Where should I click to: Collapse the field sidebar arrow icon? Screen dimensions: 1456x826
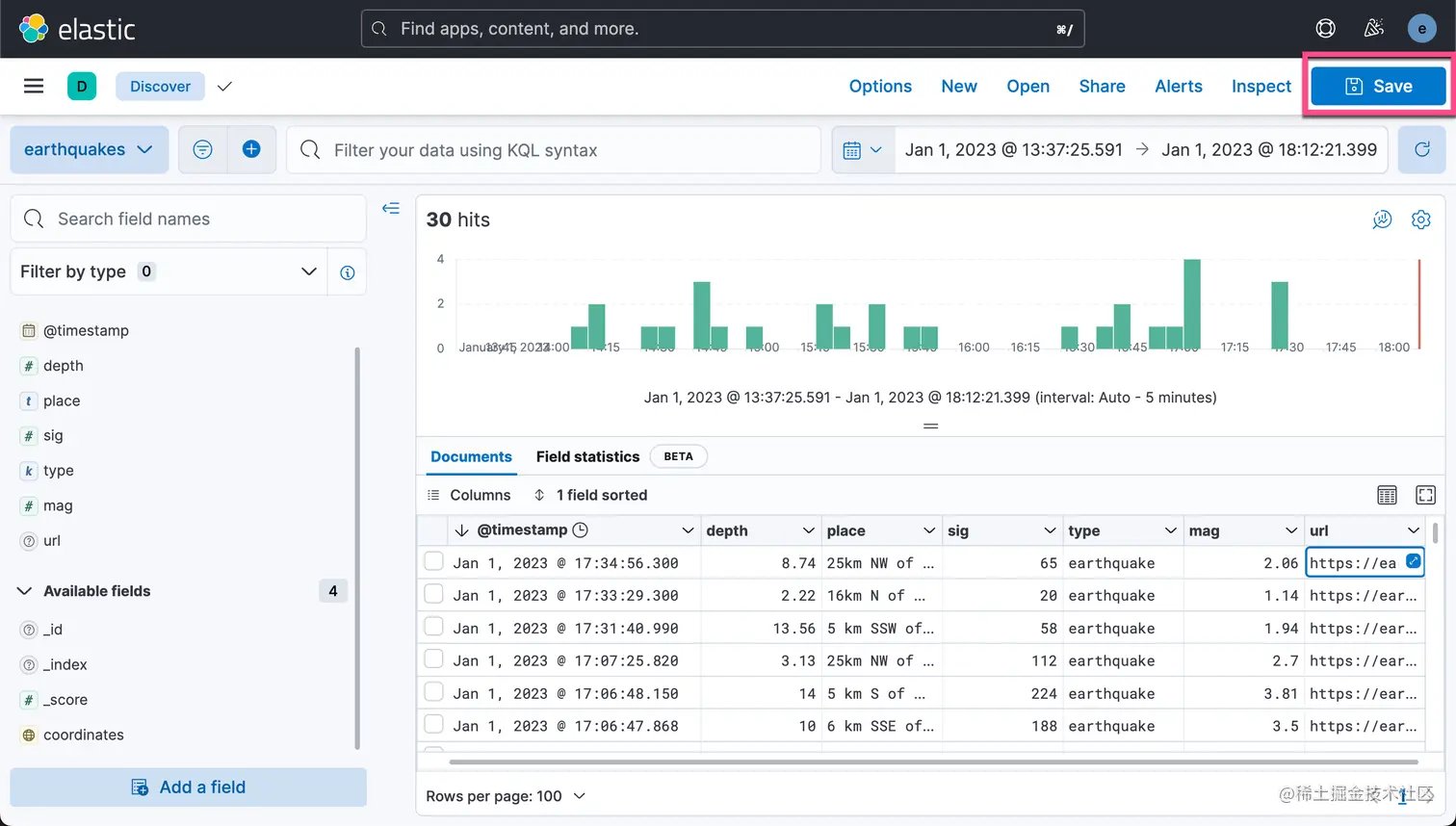[391, 208]
